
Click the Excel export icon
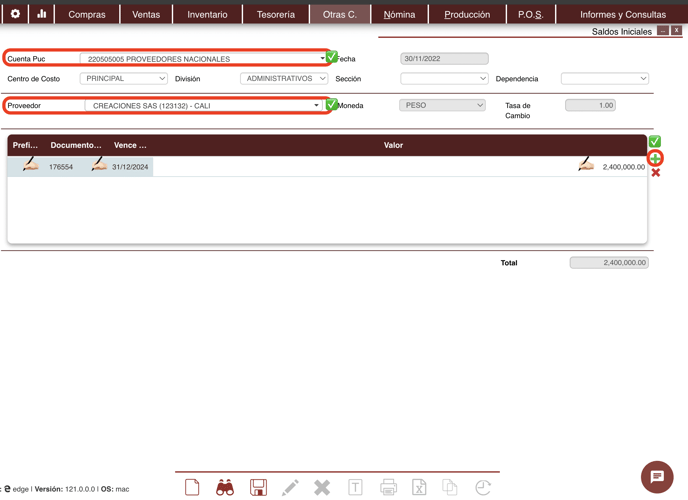click(419, 487)
